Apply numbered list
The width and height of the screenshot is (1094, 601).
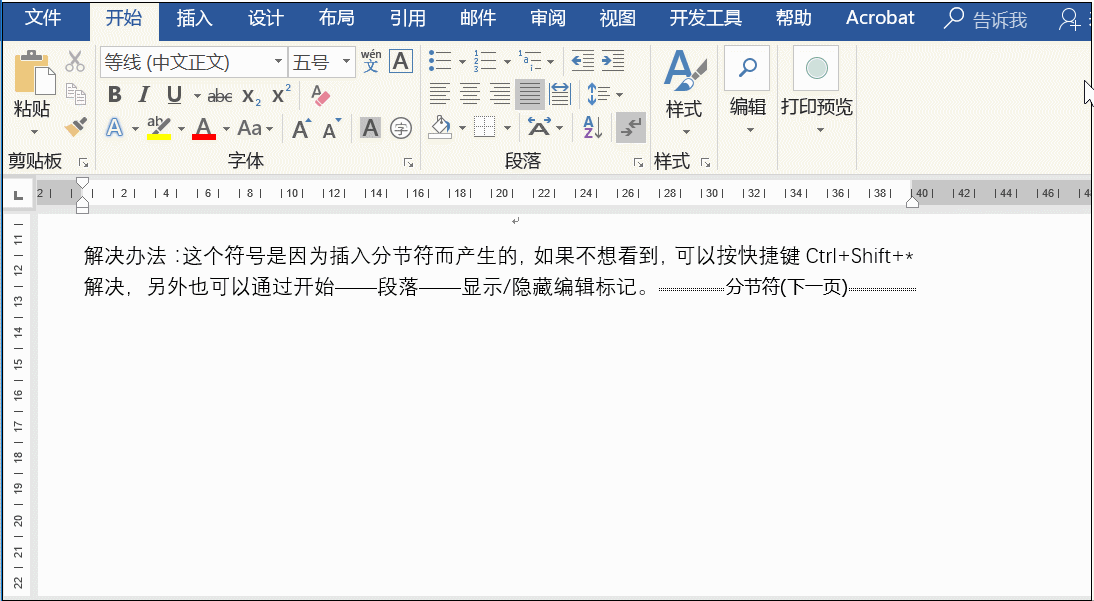point(485,61)
